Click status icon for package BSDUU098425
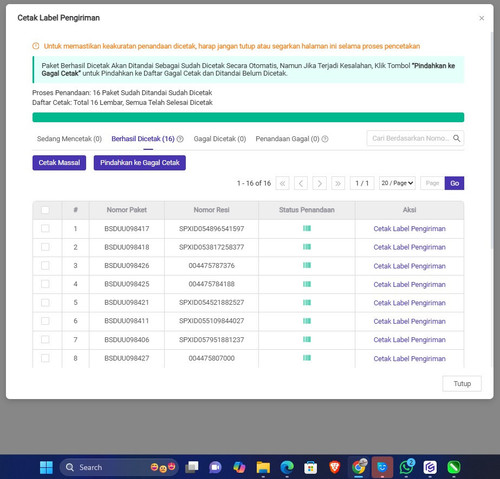This screenshot has height=479, width=500. (x=307, y=284)
